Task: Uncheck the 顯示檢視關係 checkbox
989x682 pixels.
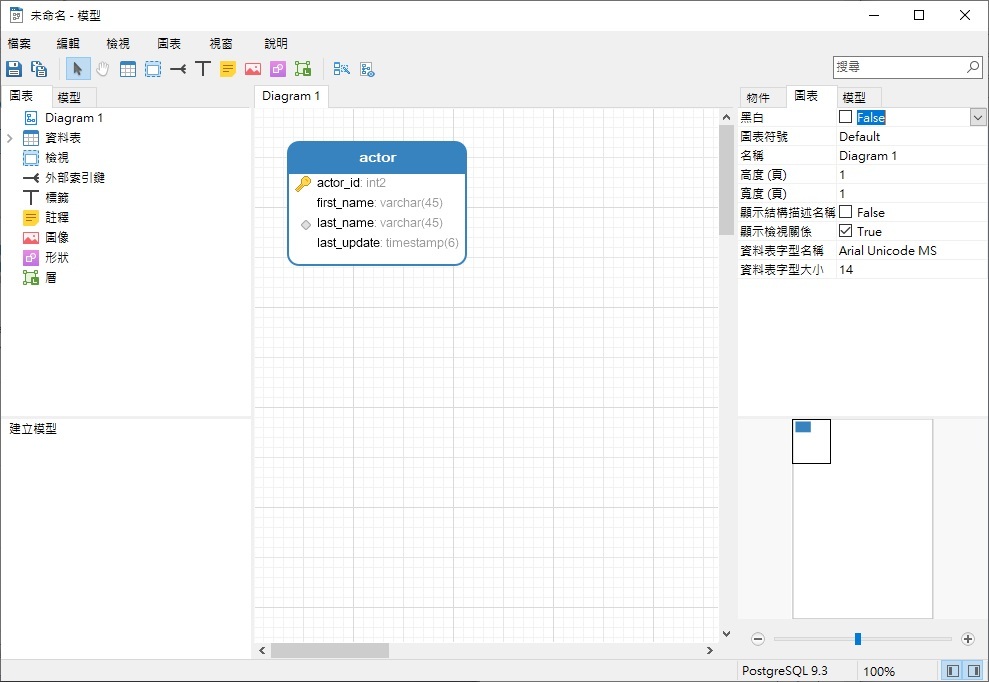Action: pos(846,231)
